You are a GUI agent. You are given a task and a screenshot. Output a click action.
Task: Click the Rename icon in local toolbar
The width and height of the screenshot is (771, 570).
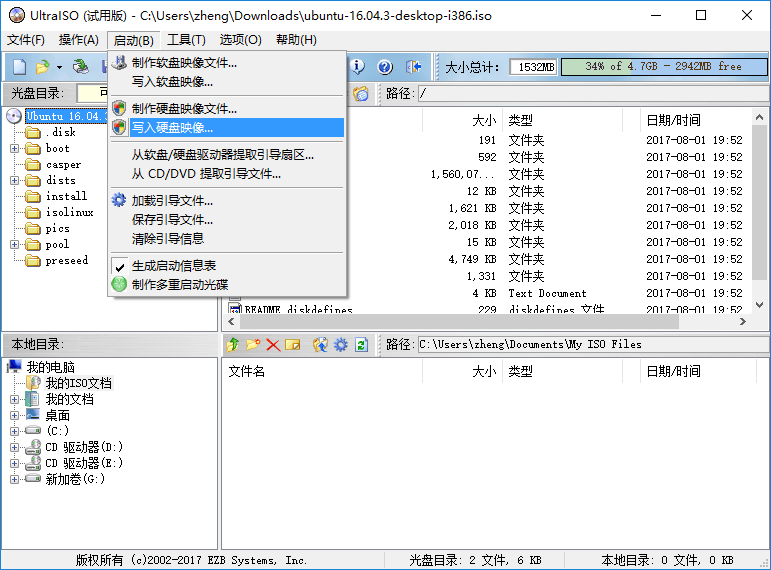pos(293,345)
